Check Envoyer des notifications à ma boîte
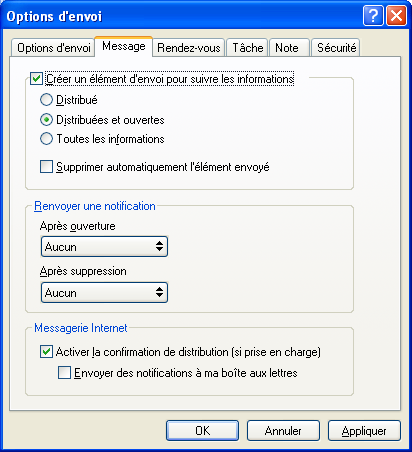 point(64,373)
